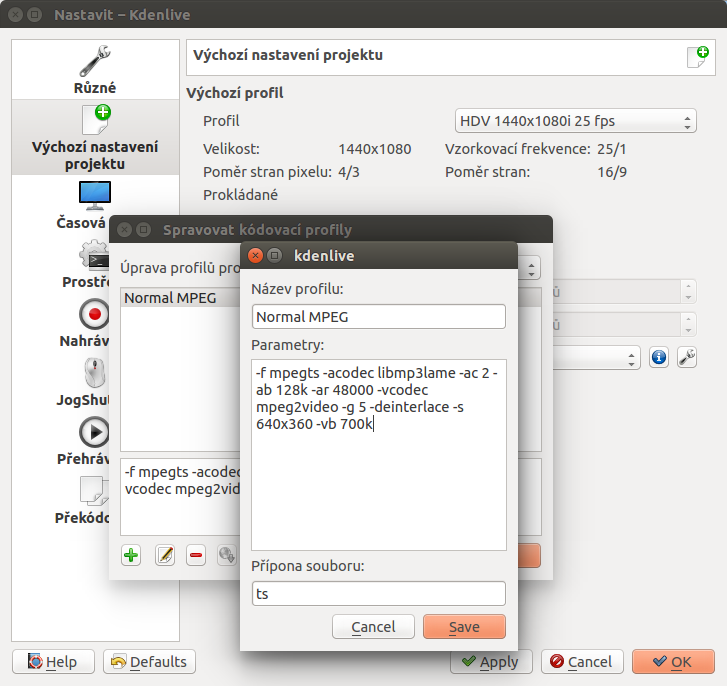
Task: Close the kdenlive profile dialog
Action: (255, 255)
